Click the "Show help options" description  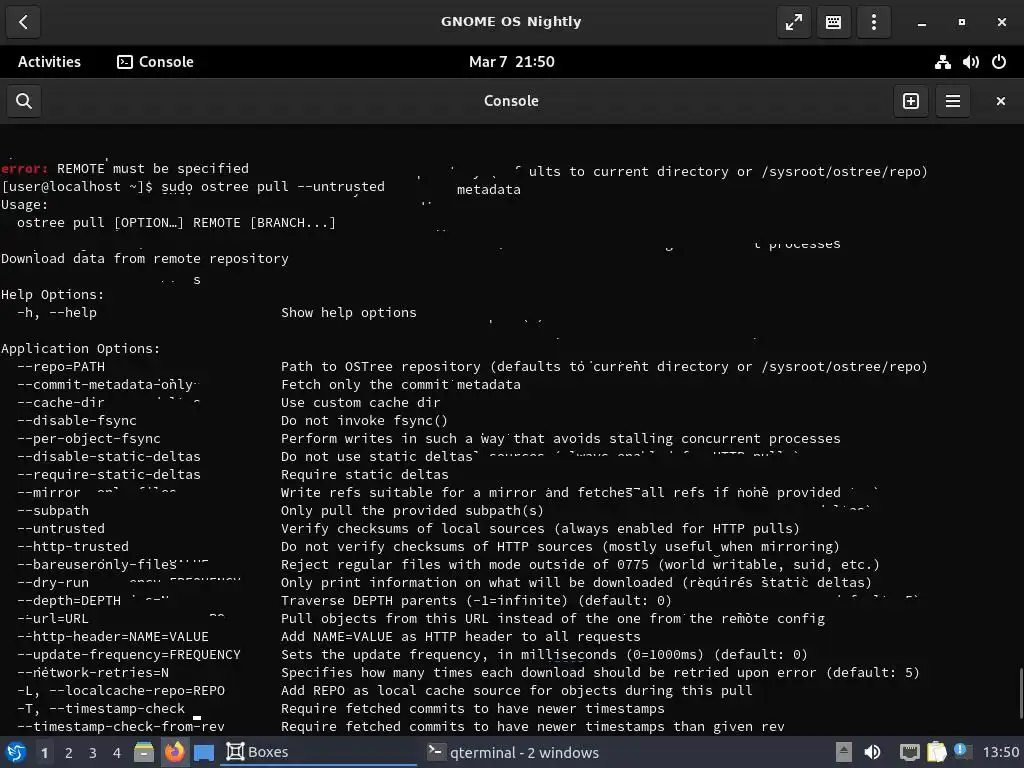[x=349, y=313]
